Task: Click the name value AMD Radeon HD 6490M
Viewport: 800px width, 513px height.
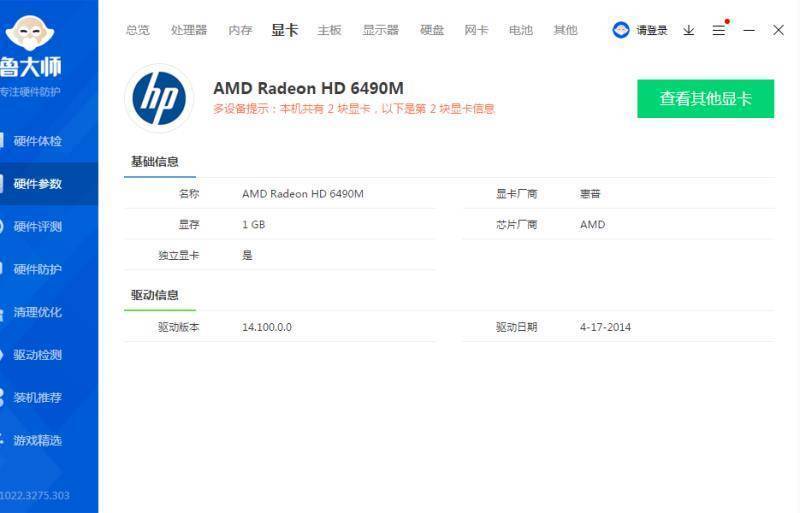Action: click(303, 194)
